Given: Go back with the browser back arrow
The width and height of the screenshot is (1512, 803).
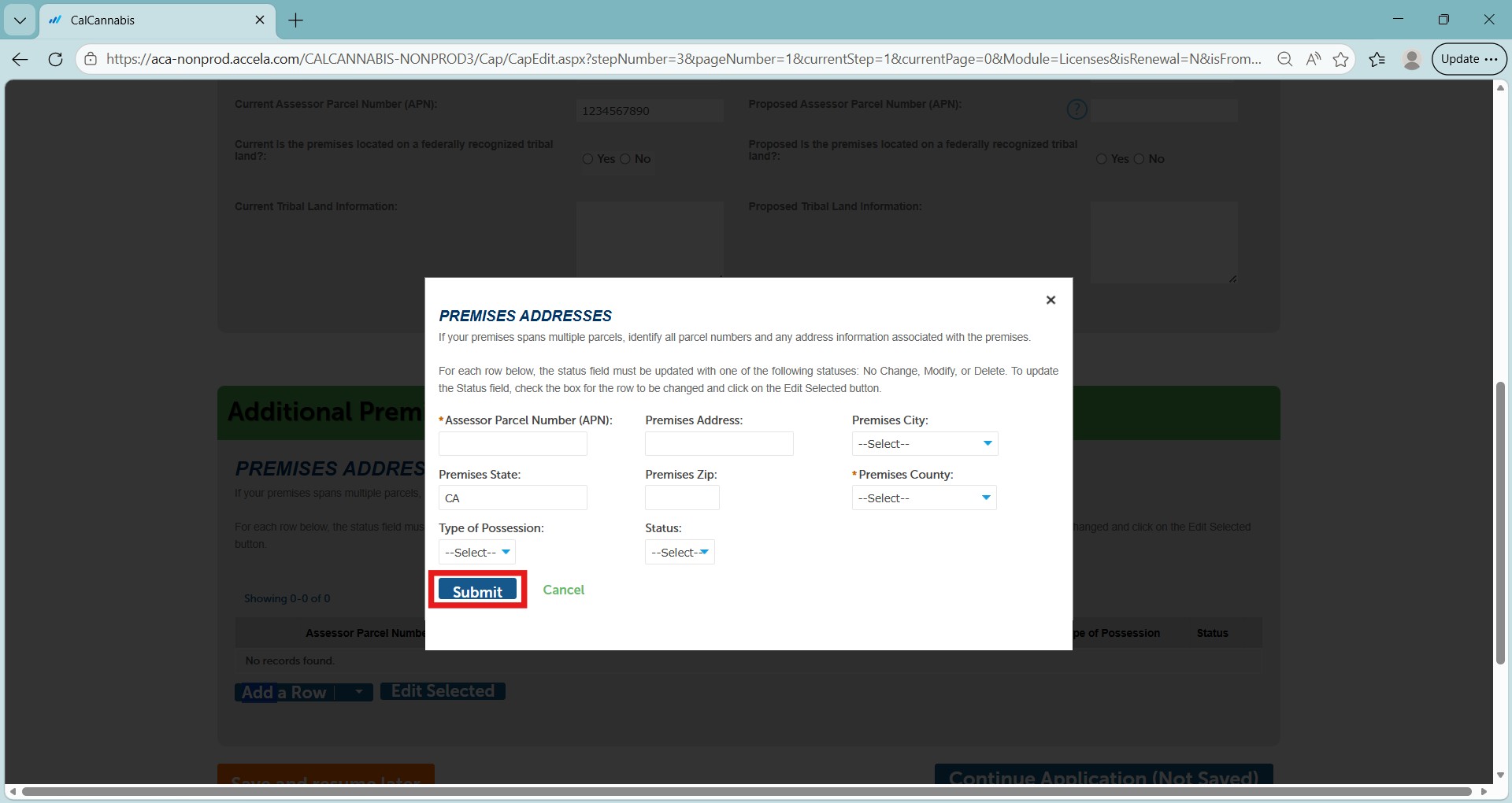Looking at the screenshot, I should pos(20,59).
